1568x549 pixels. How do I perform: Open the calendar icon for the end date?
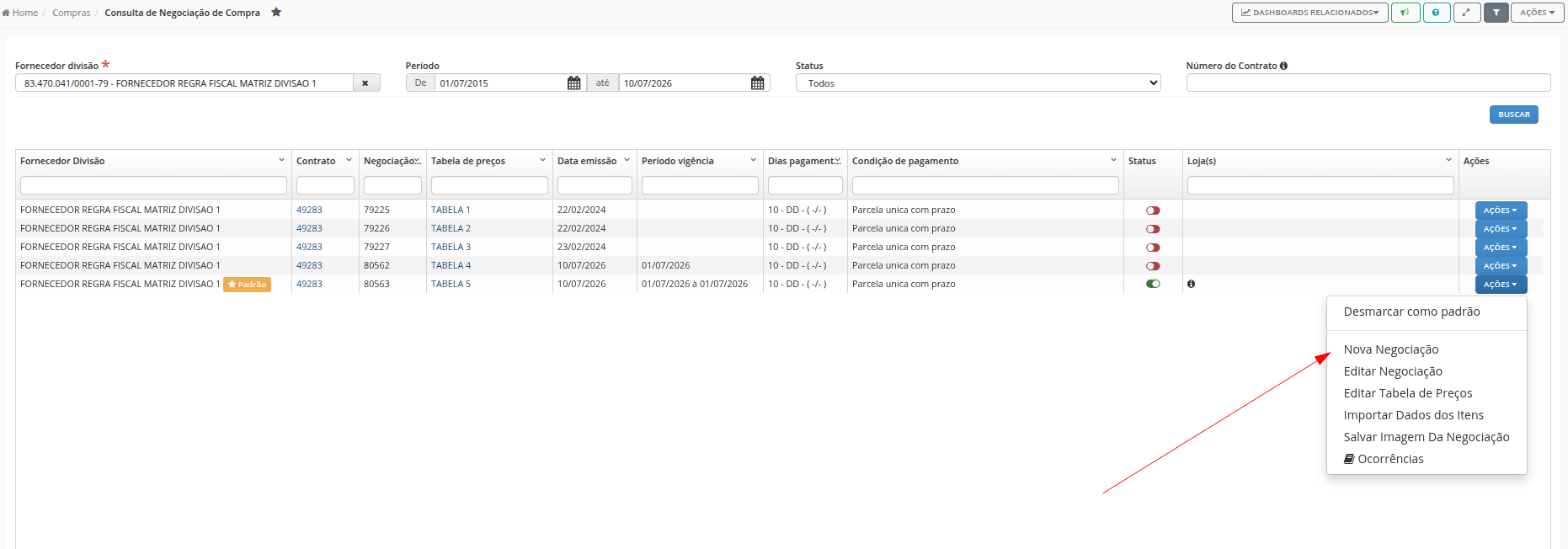[x=757, y=83]
